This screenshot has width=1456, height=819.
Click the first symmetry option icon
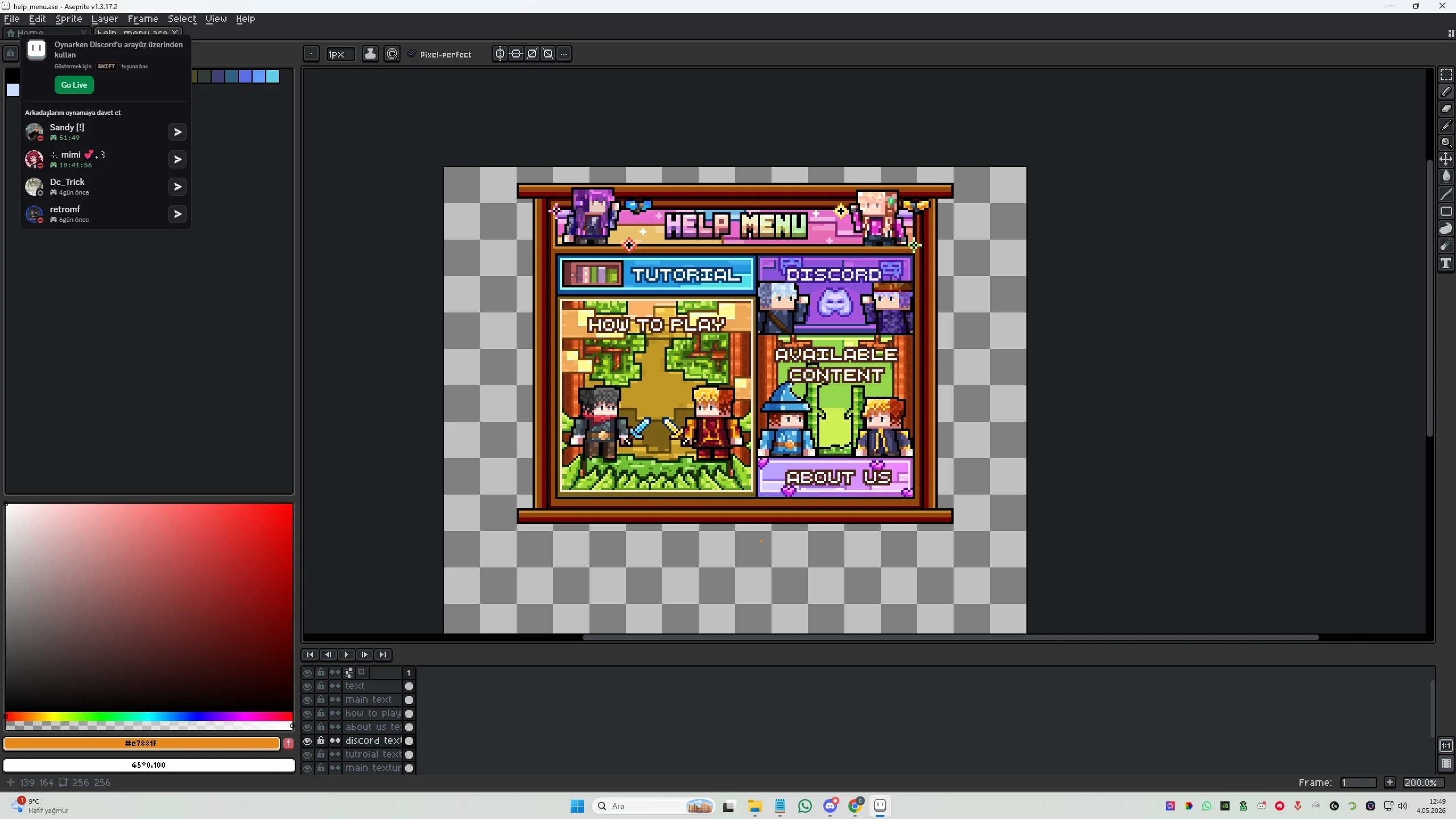(x=500, y=54)
